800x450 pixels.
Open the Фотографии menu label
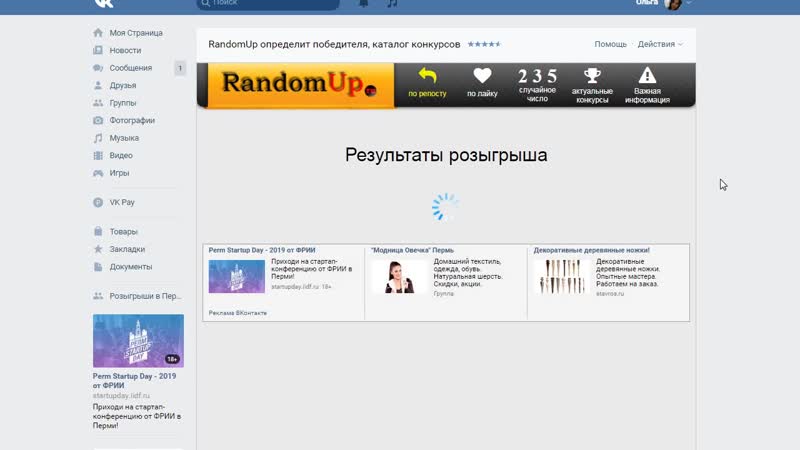tap(132, 120)
